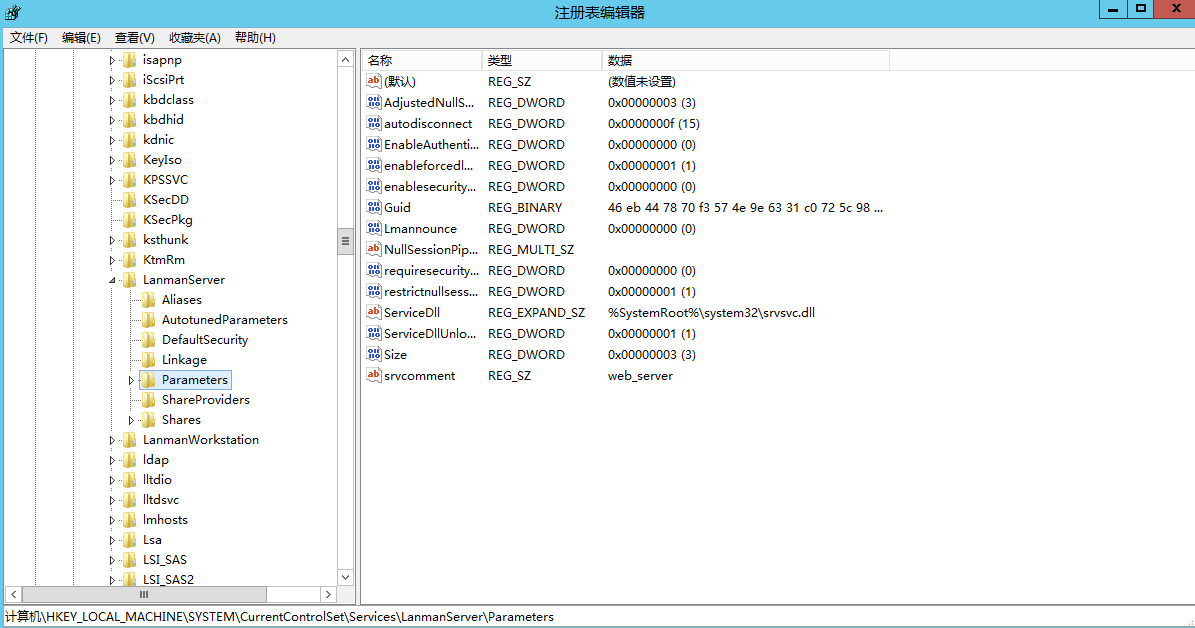This screenshot has width=1195, height=628.
Task: Select the LSI_SAS key
Action: [x=165, y=559]
